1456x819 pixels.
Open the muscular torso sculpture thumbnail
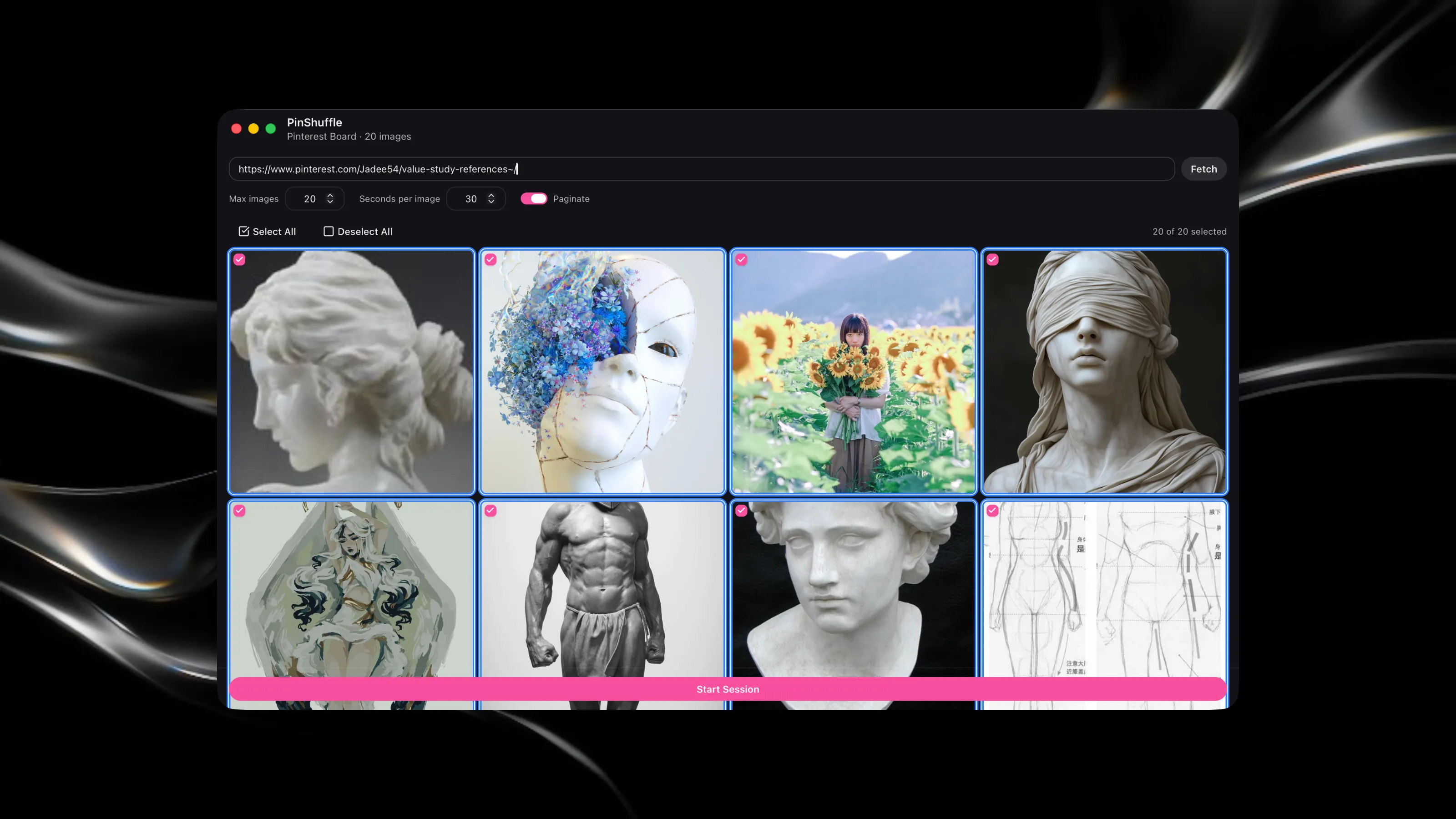(x=602, y=588)
